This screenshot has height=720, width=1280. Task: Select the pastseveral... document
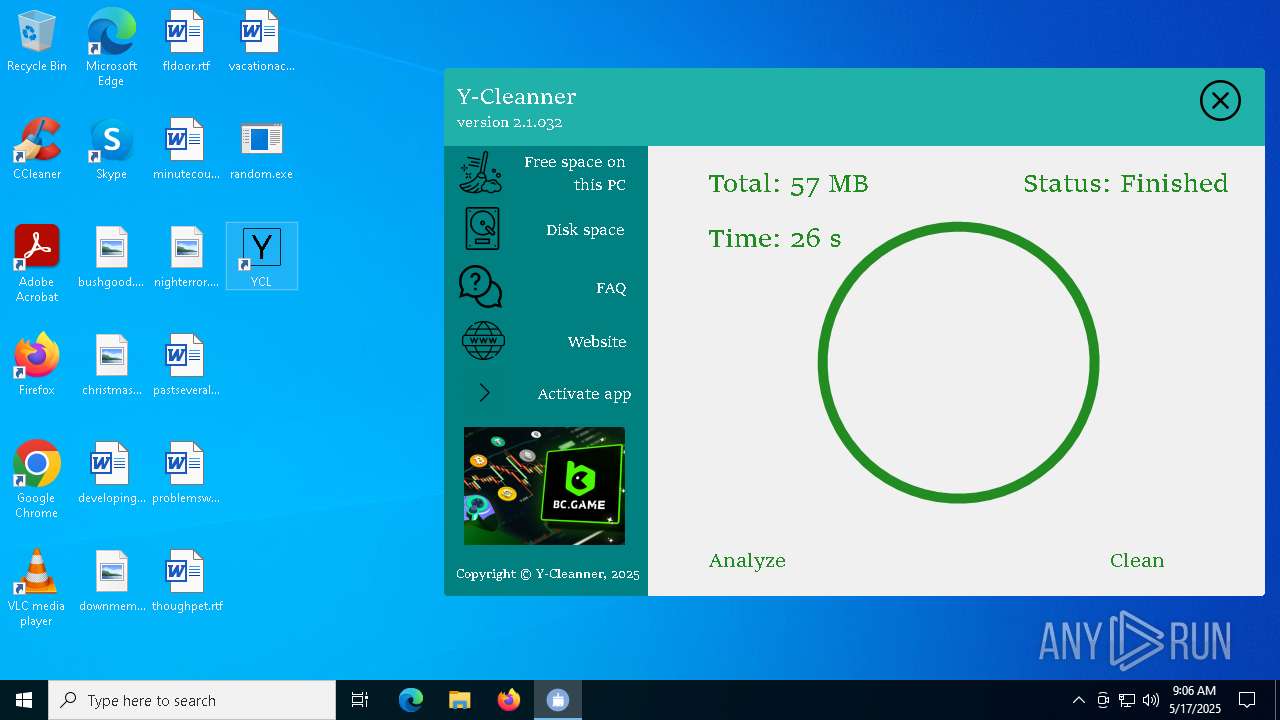point(186,366)
